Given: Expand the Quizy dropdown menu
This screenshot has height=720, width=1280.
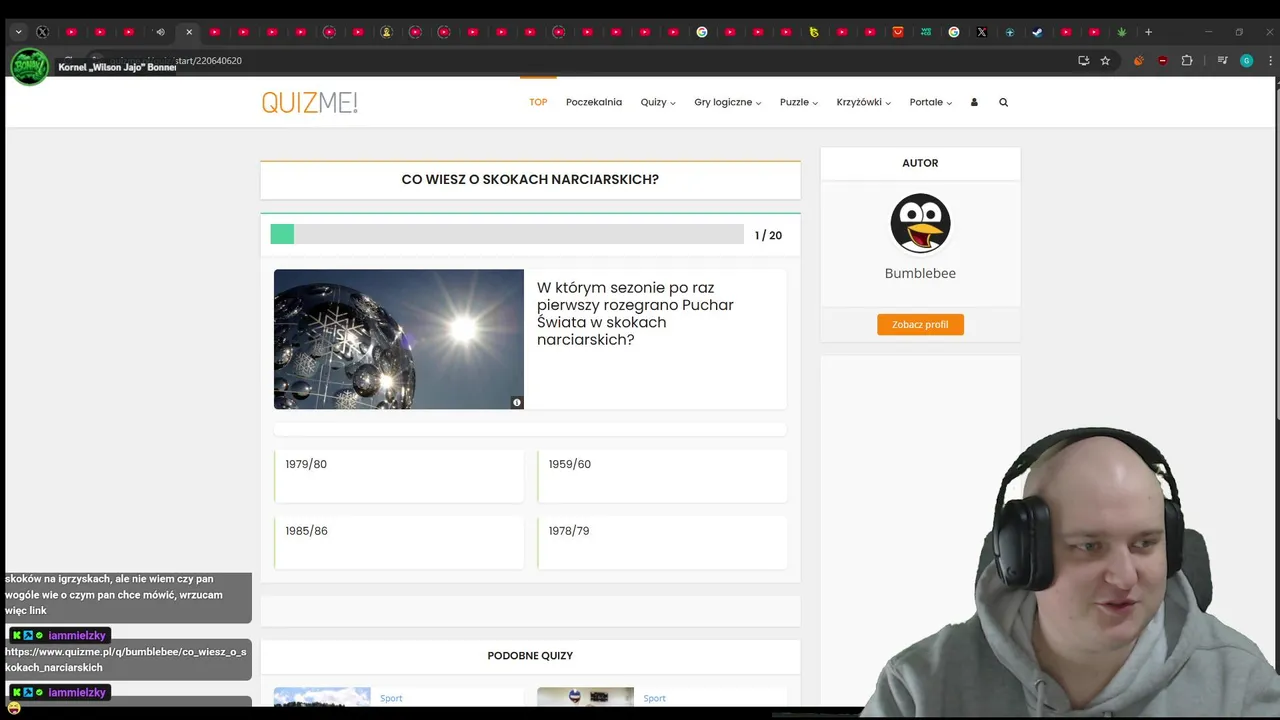Looking at the screenshot, I should pos(658,102).
